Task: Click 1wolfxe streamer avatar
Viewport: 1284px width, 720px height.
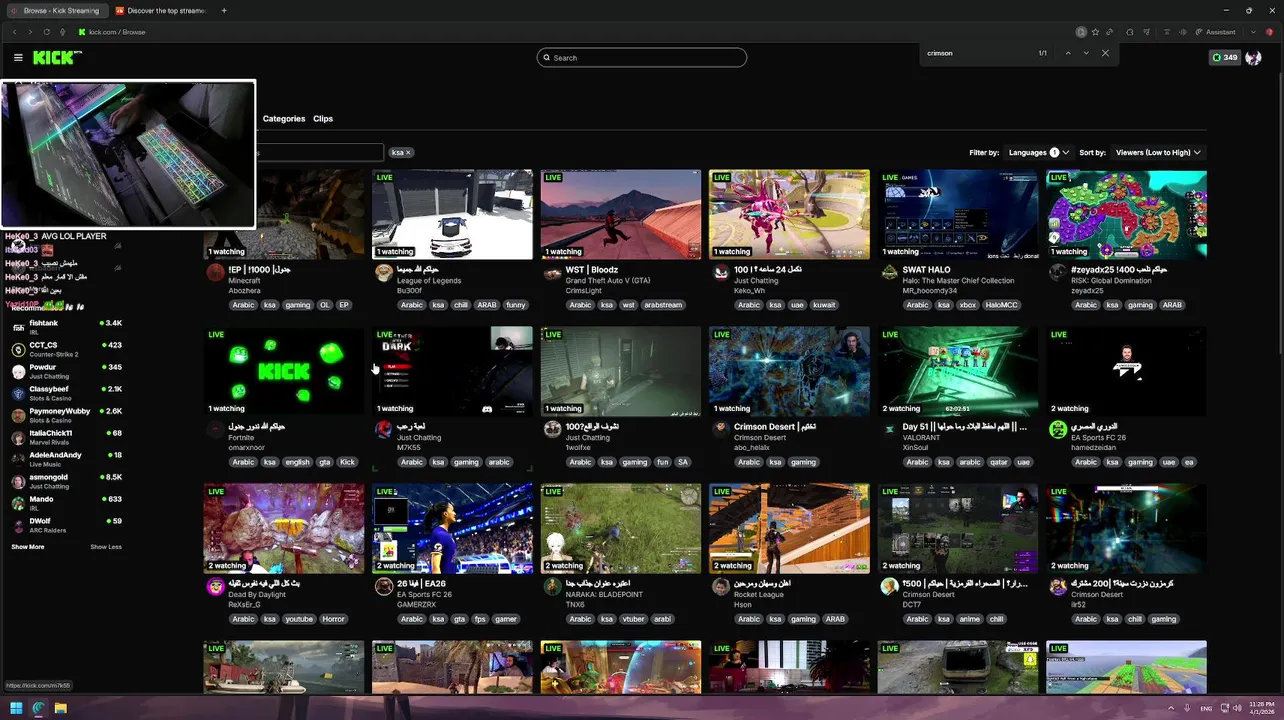Action: coord(552,430)
